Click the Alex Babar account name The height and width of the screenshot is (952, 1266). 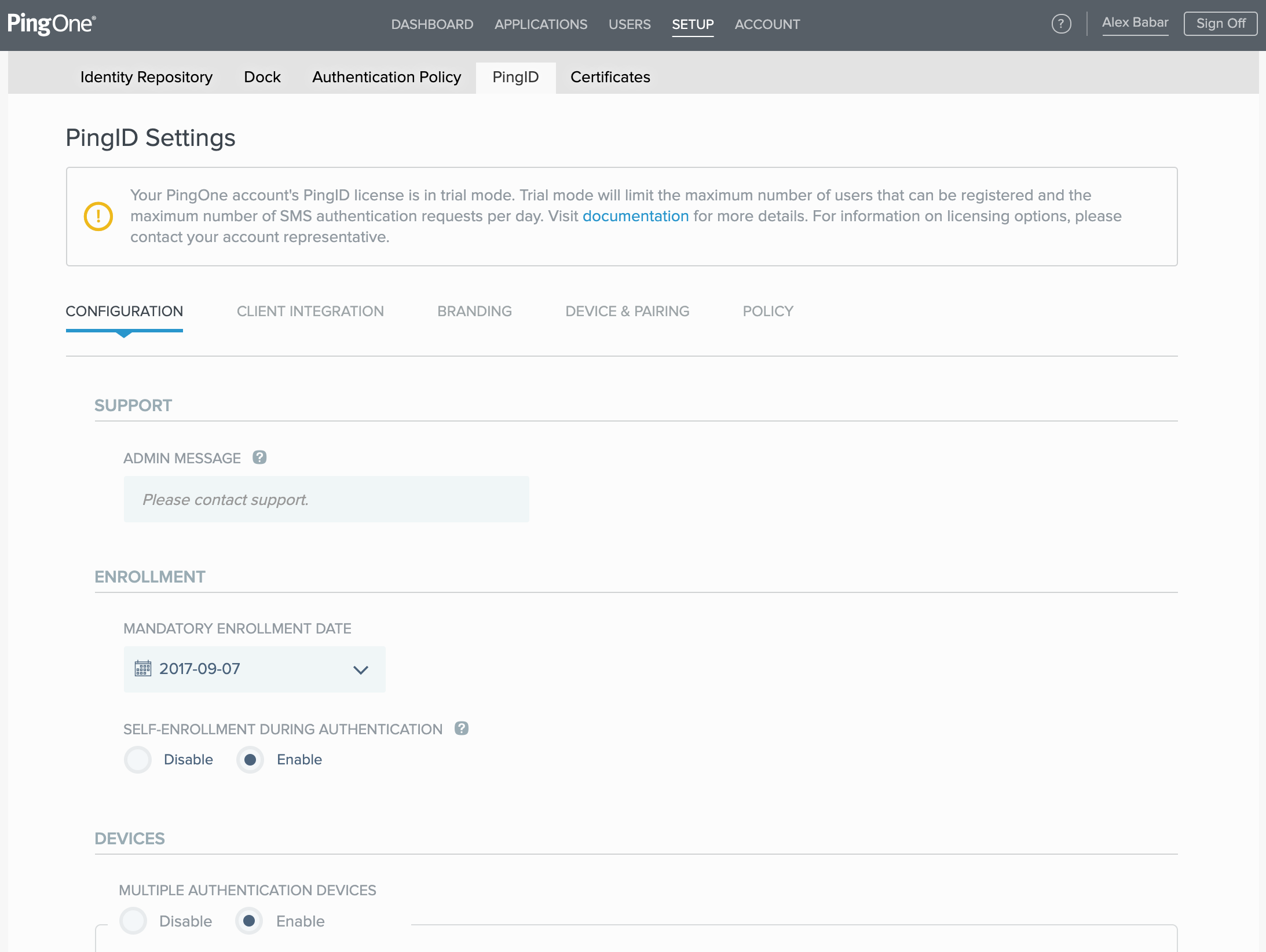[1136, 23]
